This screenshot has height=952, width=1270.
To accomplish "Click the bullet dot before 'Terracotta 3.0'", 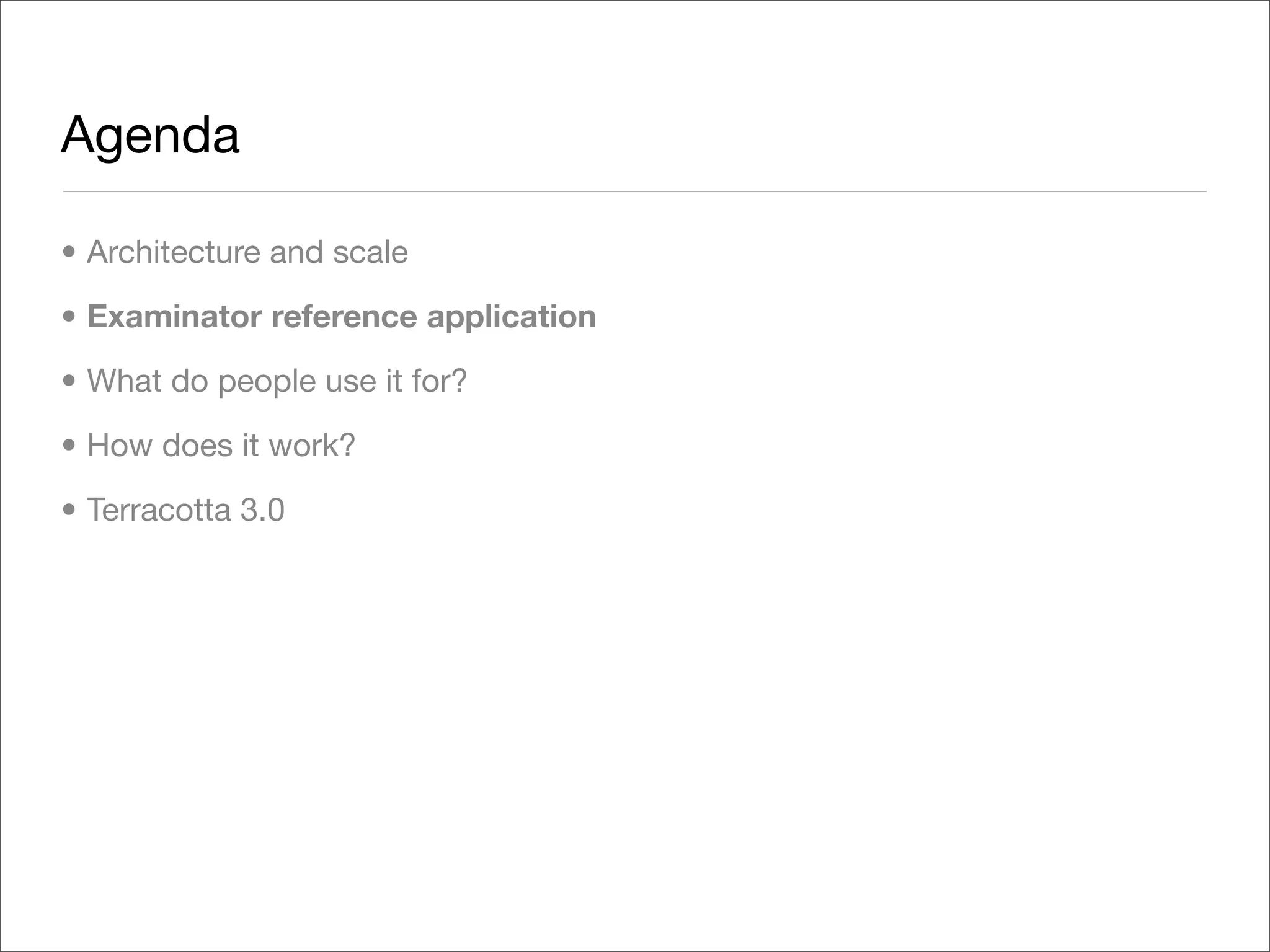I will pos(69,510).
